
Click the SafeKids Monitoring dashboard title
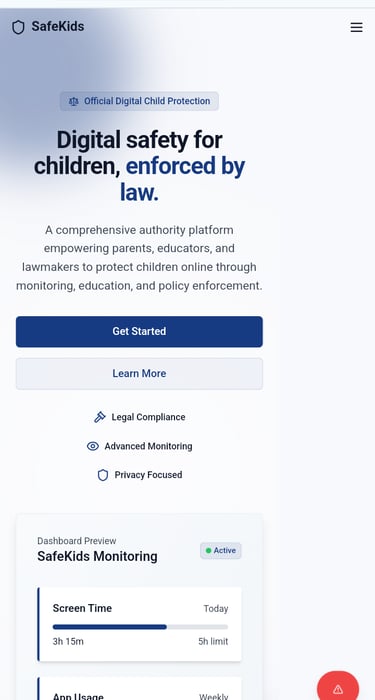coord(97,557)
